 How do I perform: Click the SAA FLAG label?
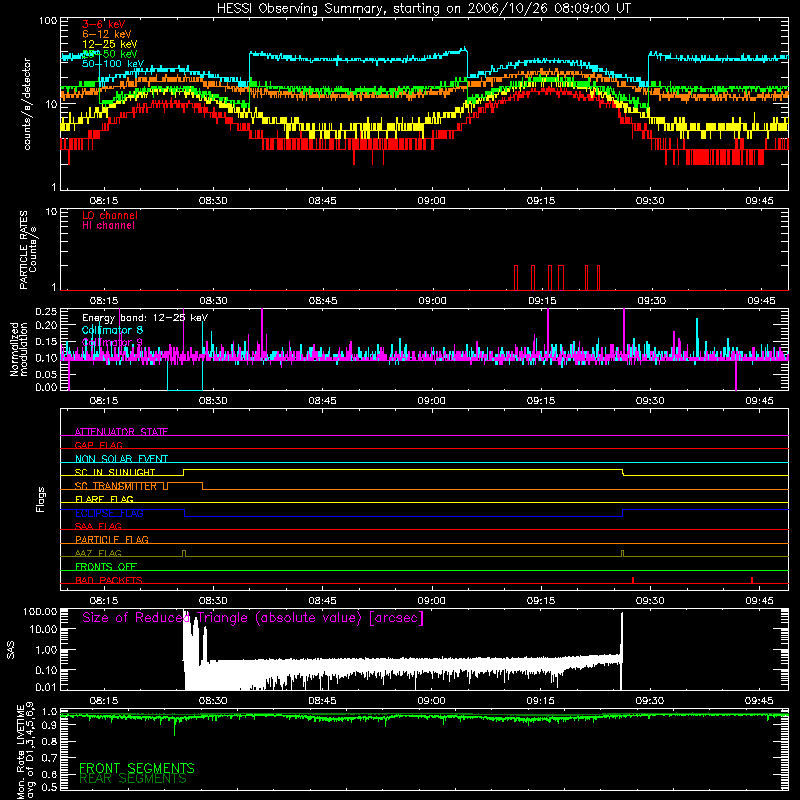coord(98,526)
